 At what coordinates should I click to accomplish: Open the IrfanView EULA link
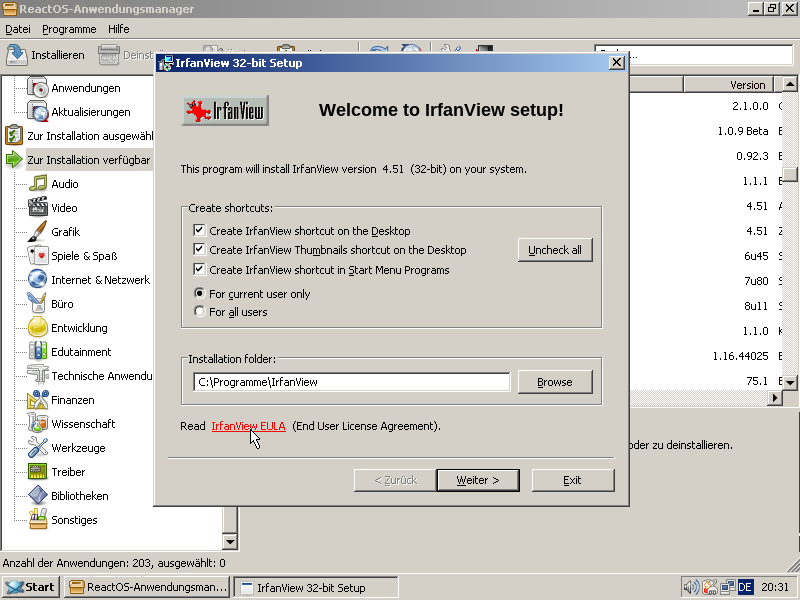coord(248,426)
